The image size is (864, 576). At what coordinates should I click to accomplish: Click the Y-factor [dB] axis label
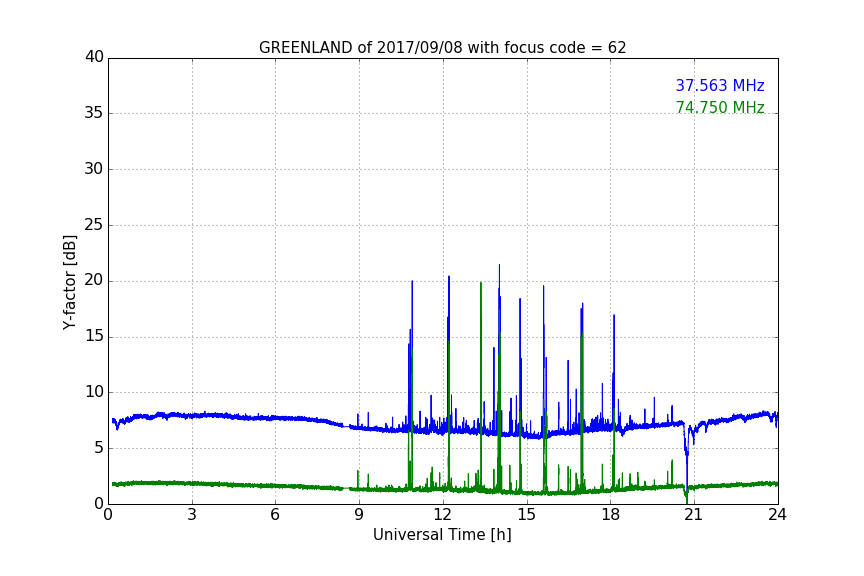[x=69, y=282]
